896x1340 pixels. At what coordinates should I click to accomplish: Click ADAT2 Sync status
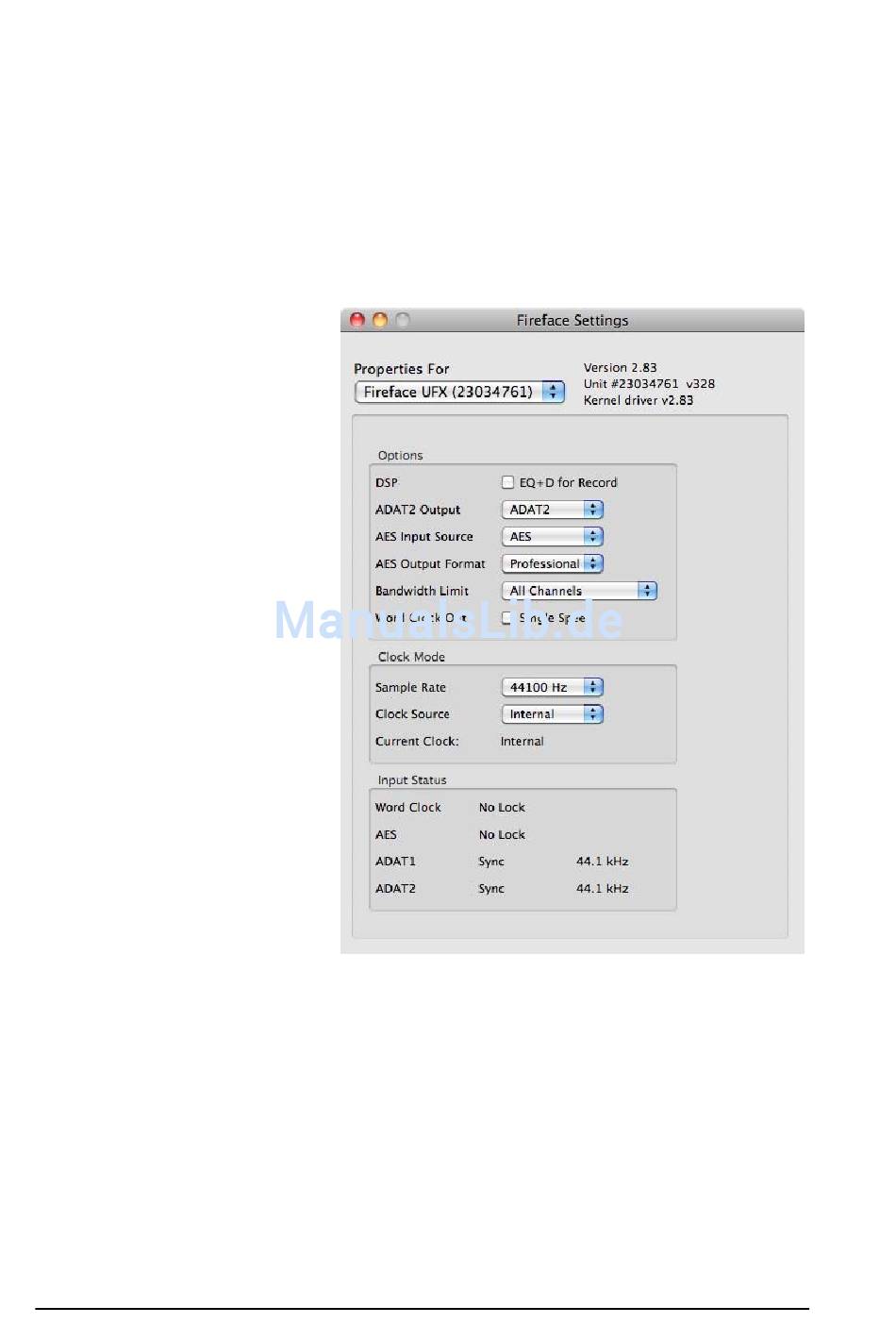[491, 889]
